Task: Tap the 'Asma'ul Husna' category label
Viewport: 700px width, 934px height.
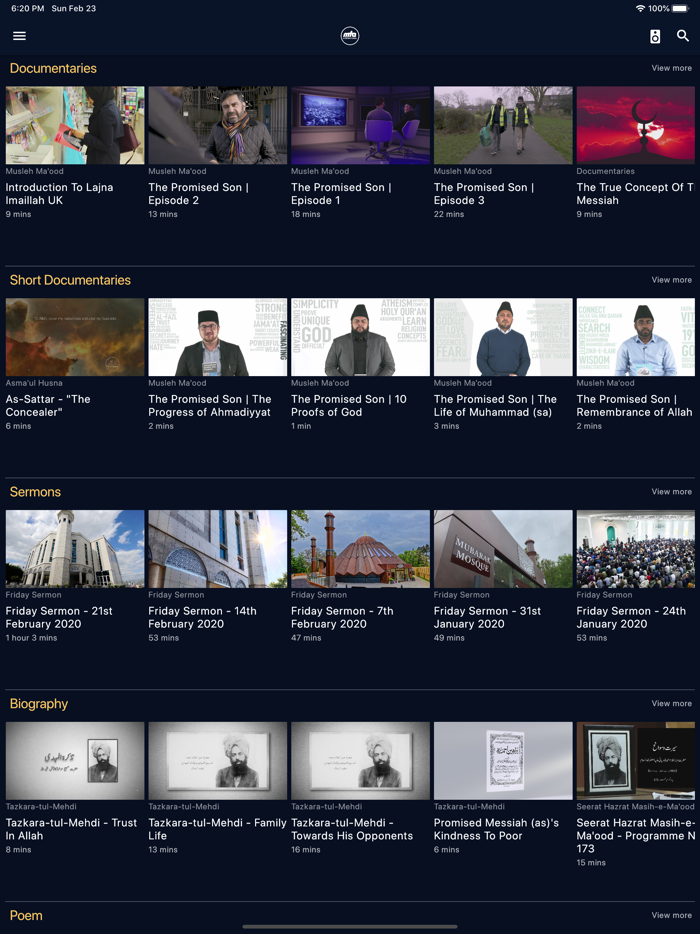Action: click(x=34, y=383)
